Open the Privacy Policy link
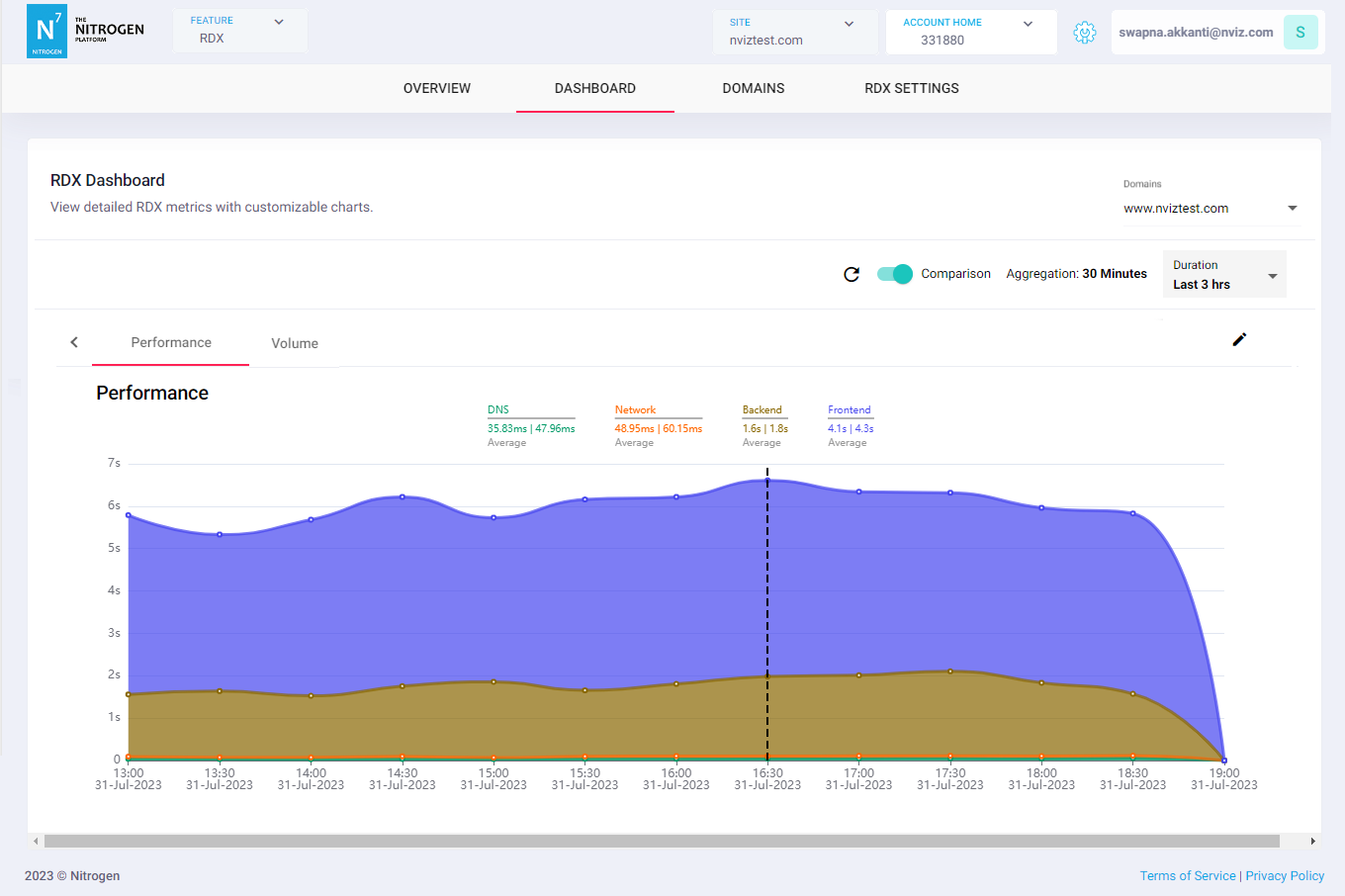The width and height of the screenshot is (1345, 896). [x=1285, y=876]
